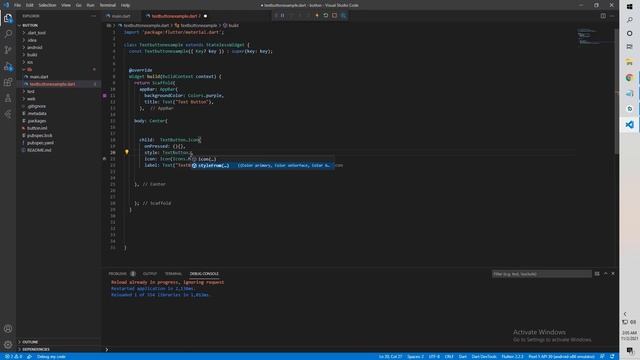Open the Run and Debug view
Viewport: 640px width, 360px height.
[8, 66]
